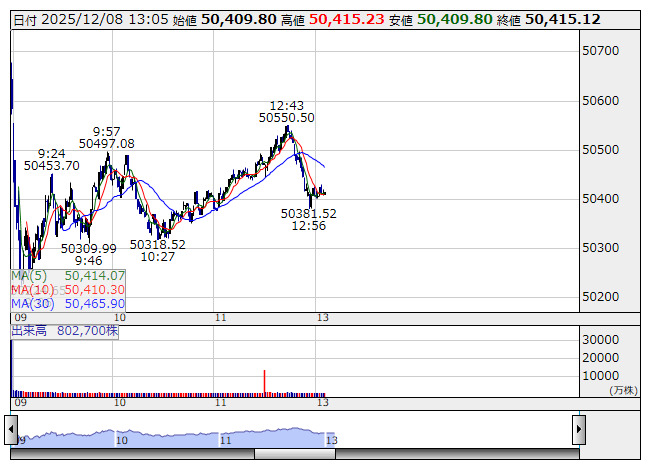Click the (万株) volume unit label
This screenshot has width=653, height=470.
coord(623,390)
